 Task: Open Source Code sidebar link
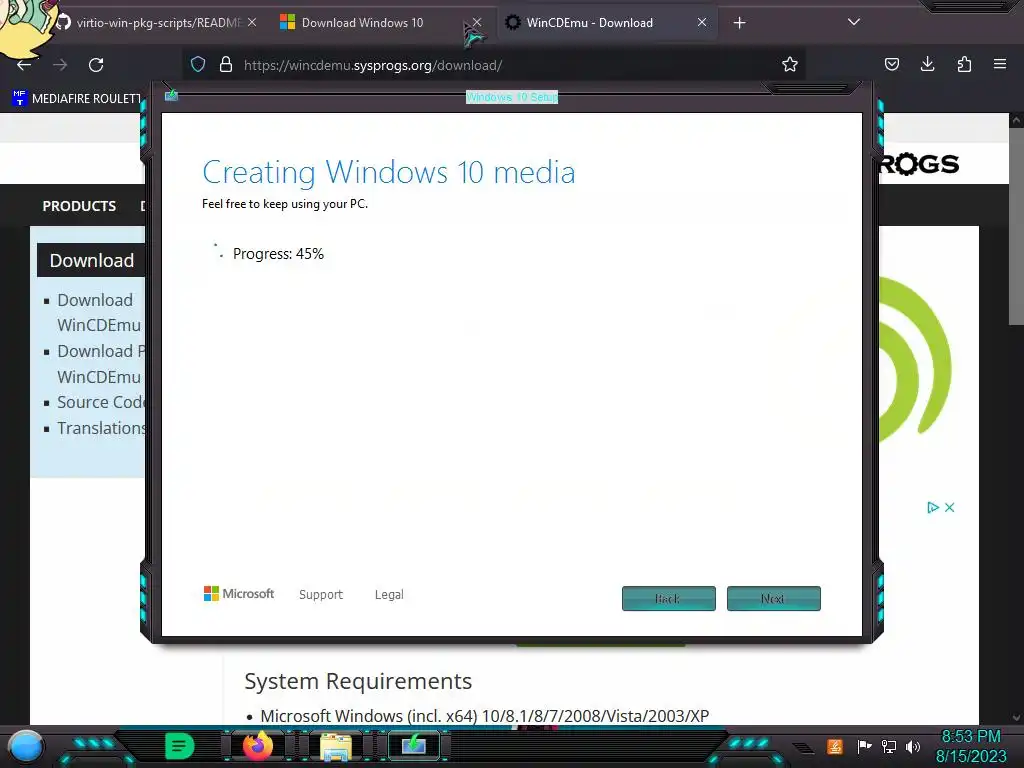[101, 402]
